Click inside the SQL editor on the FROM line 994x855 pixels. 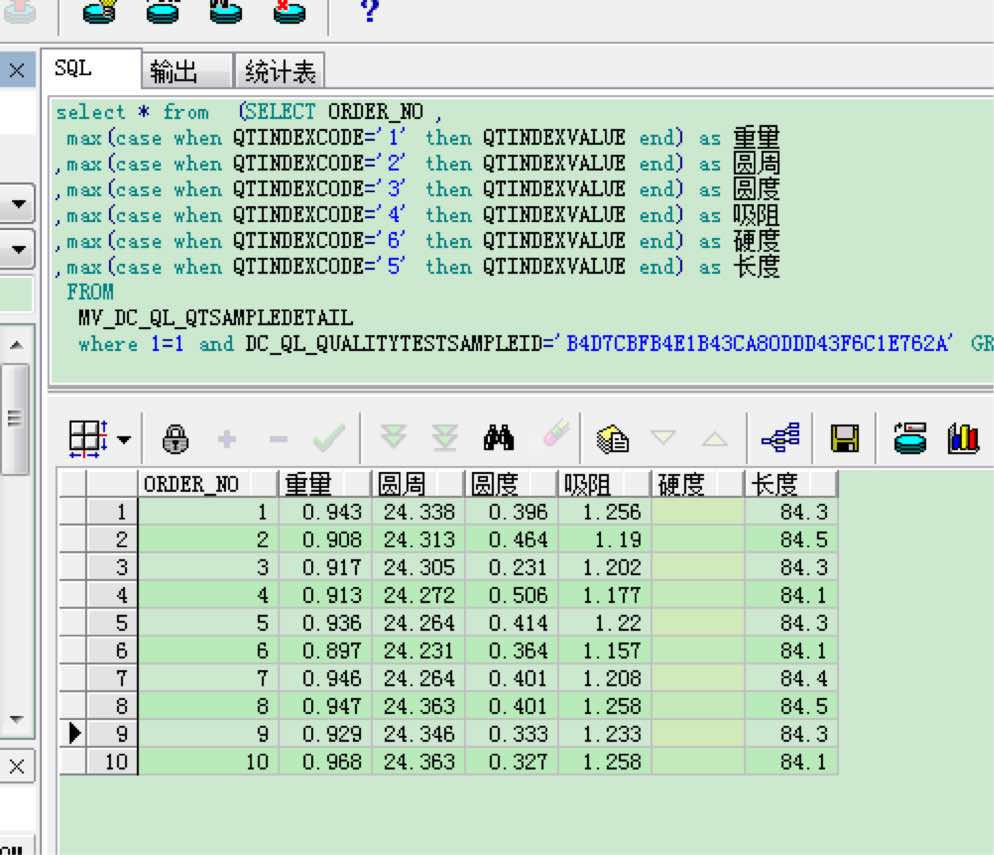(90, 292)
